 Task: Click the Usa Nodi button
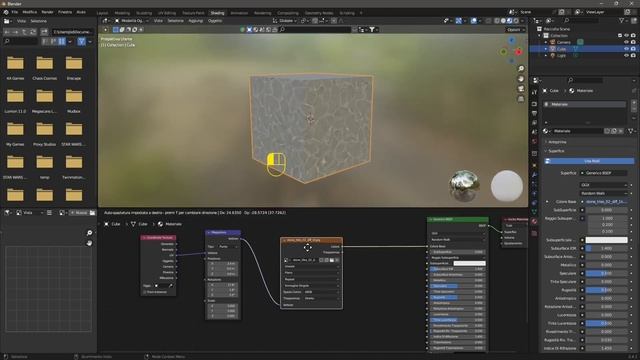click(x=589, y=161)
